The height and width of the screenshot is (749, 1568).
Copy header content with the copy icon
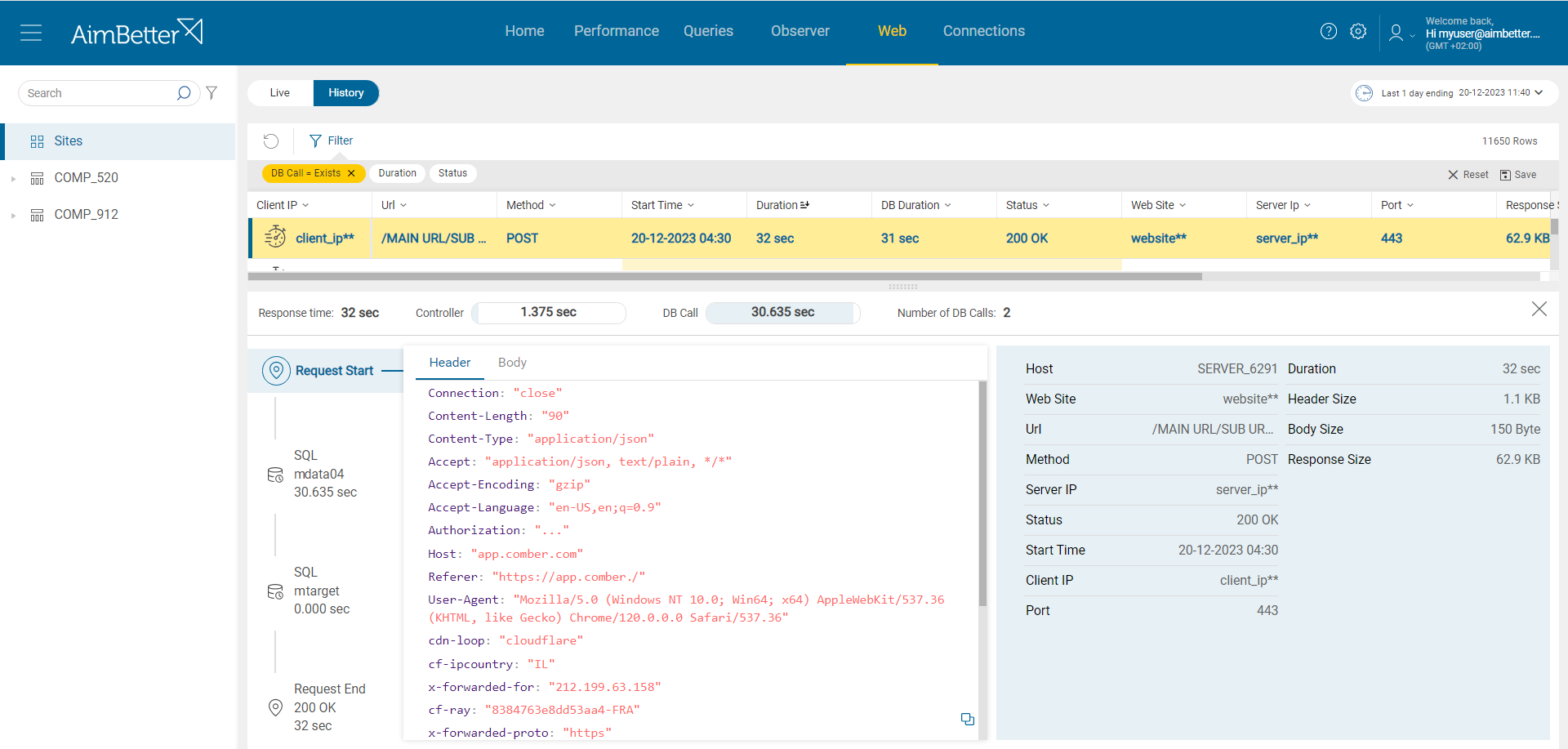click(968, 719)
